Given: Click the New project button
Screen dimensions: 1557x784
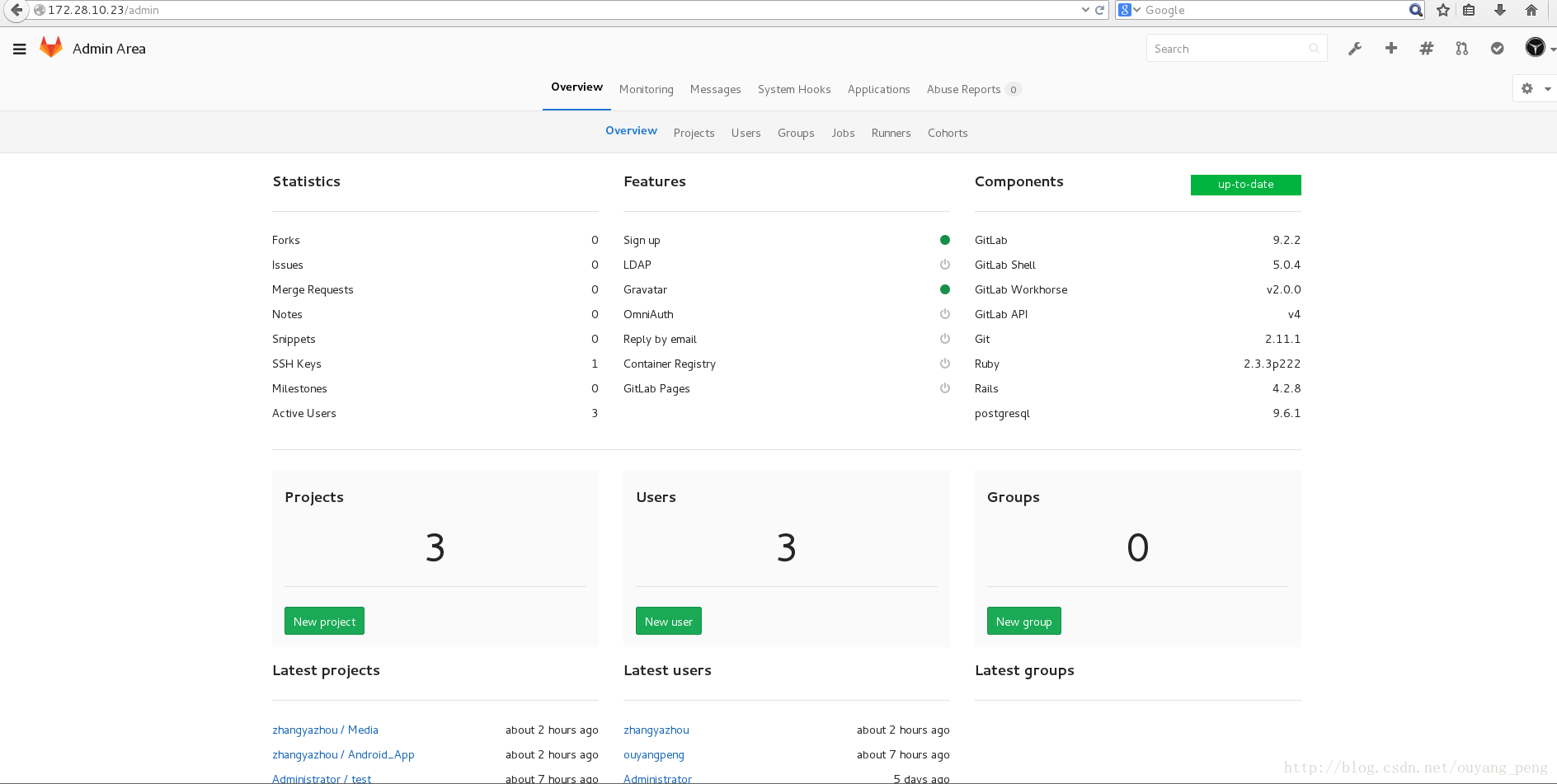Looking at the screenshot, I should pyautogui.click(x=324, y=622).
